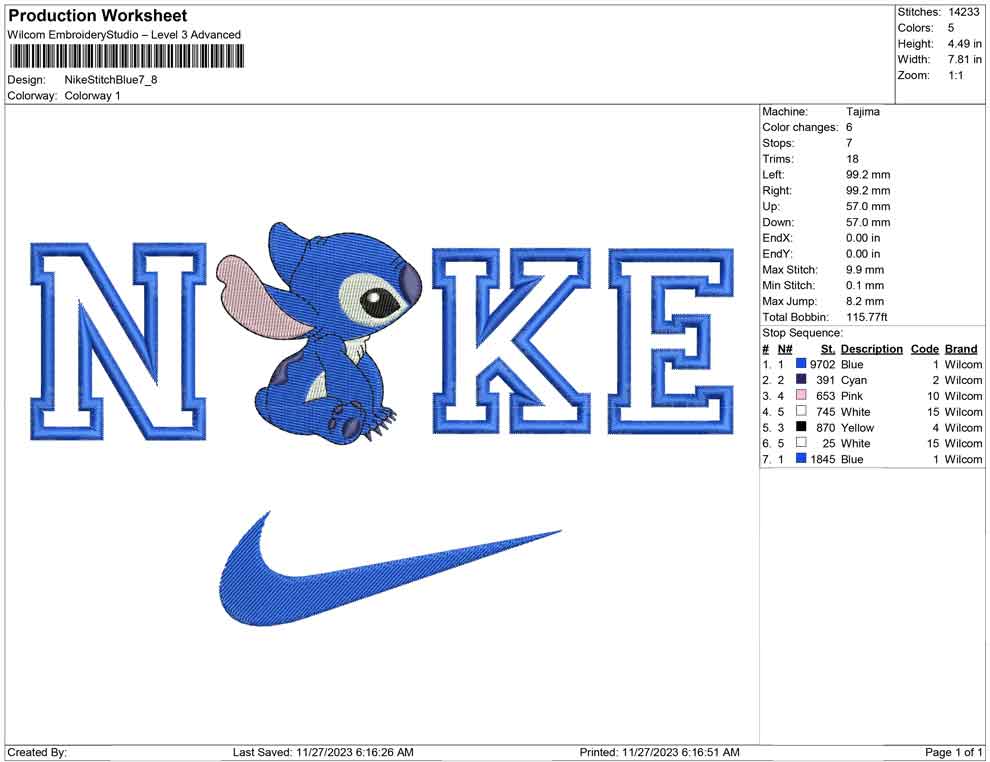Click the 'Code' column header
The width and height of the screenshot is (990, 762).
click(925, 348)
